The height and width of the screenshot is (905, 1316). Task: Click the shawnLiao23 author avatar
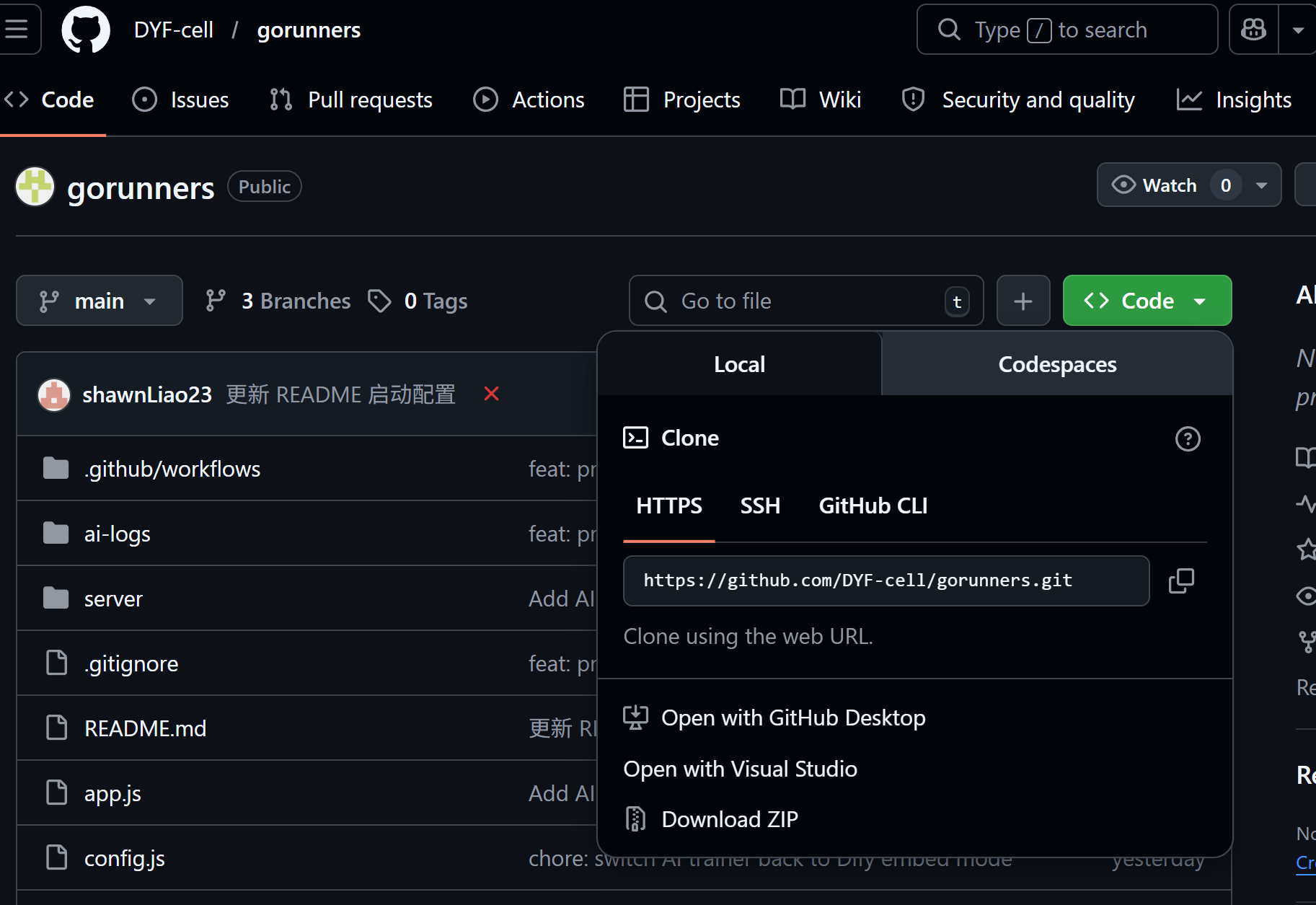coord(54,394)
